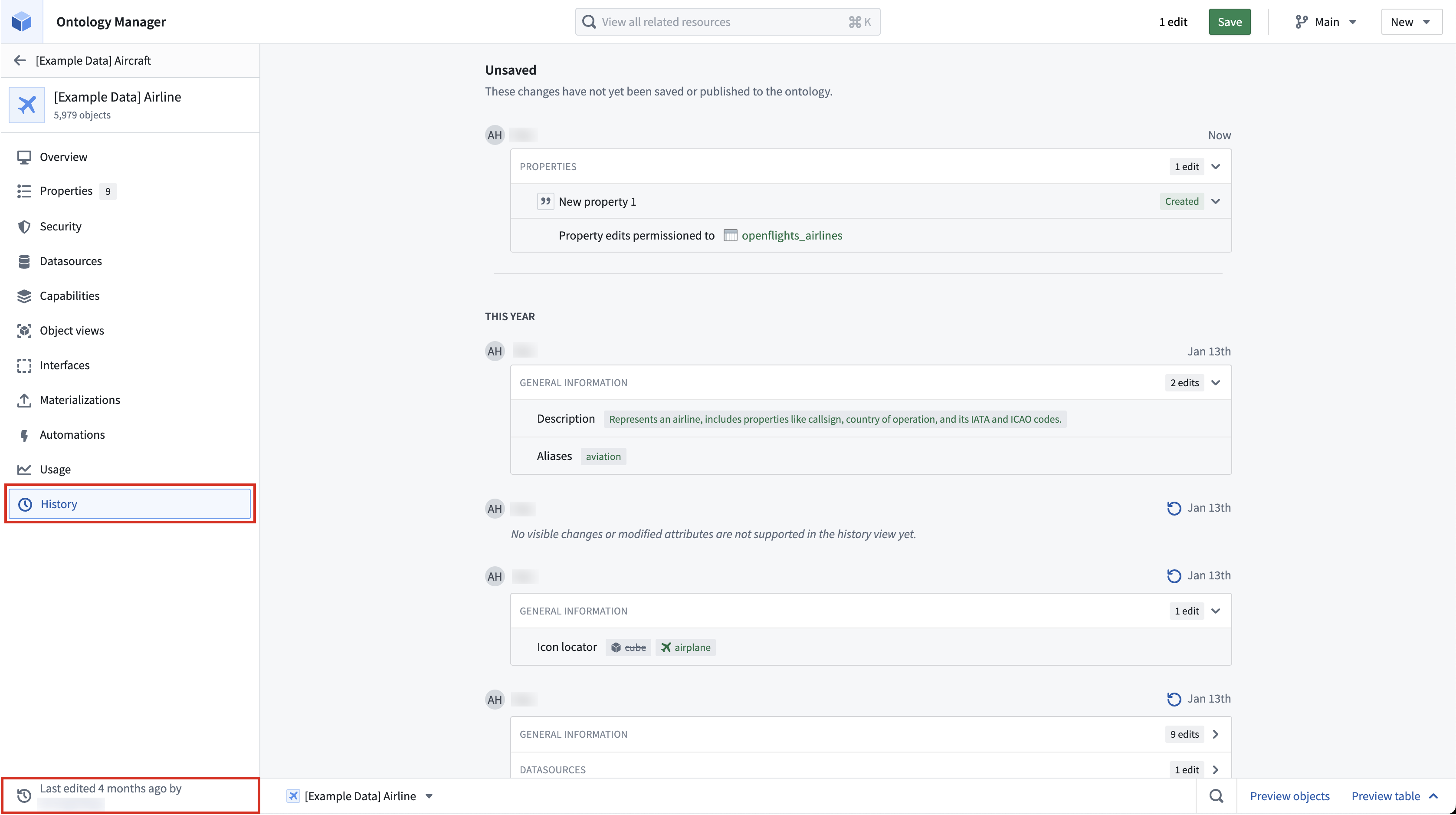Collapse the PROPERTIES 1 edit group

pyautogui.click(x=1215, y=167)
